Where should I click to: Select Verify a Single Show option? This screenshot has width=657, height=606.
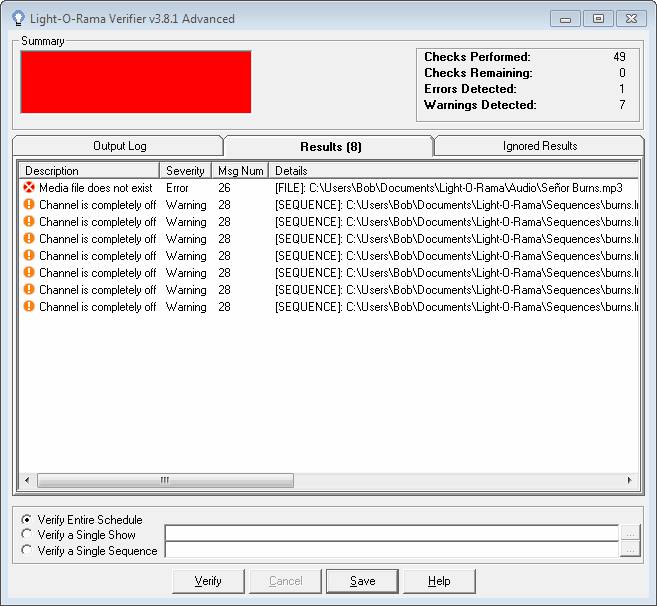tap(27, 535)
